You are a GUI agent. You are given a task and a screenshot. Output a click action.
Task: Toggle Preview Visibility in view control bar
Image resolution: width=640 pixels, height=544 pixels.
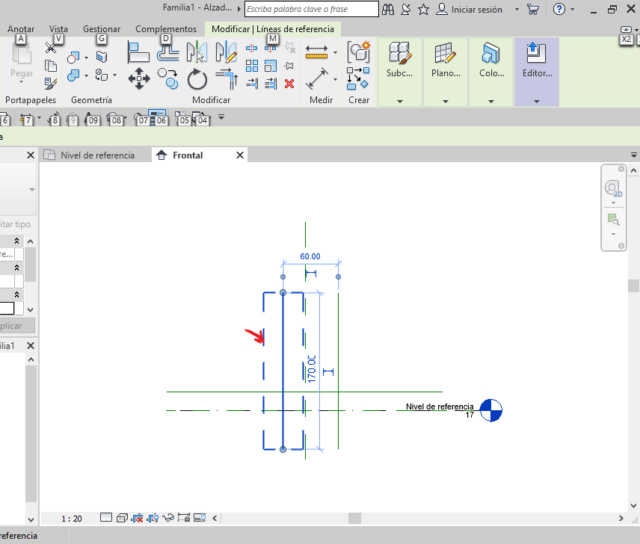tap(200, 518)
